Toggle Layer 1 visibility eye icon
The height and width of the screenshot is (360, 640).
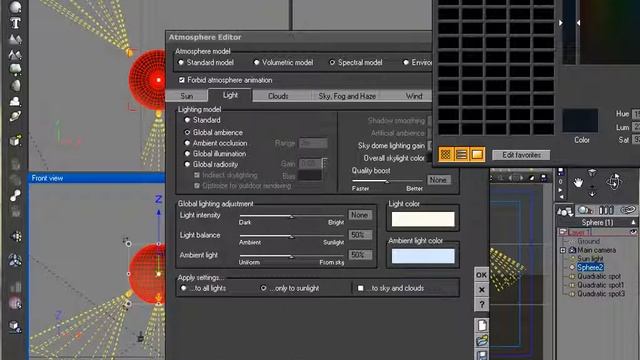633,232
